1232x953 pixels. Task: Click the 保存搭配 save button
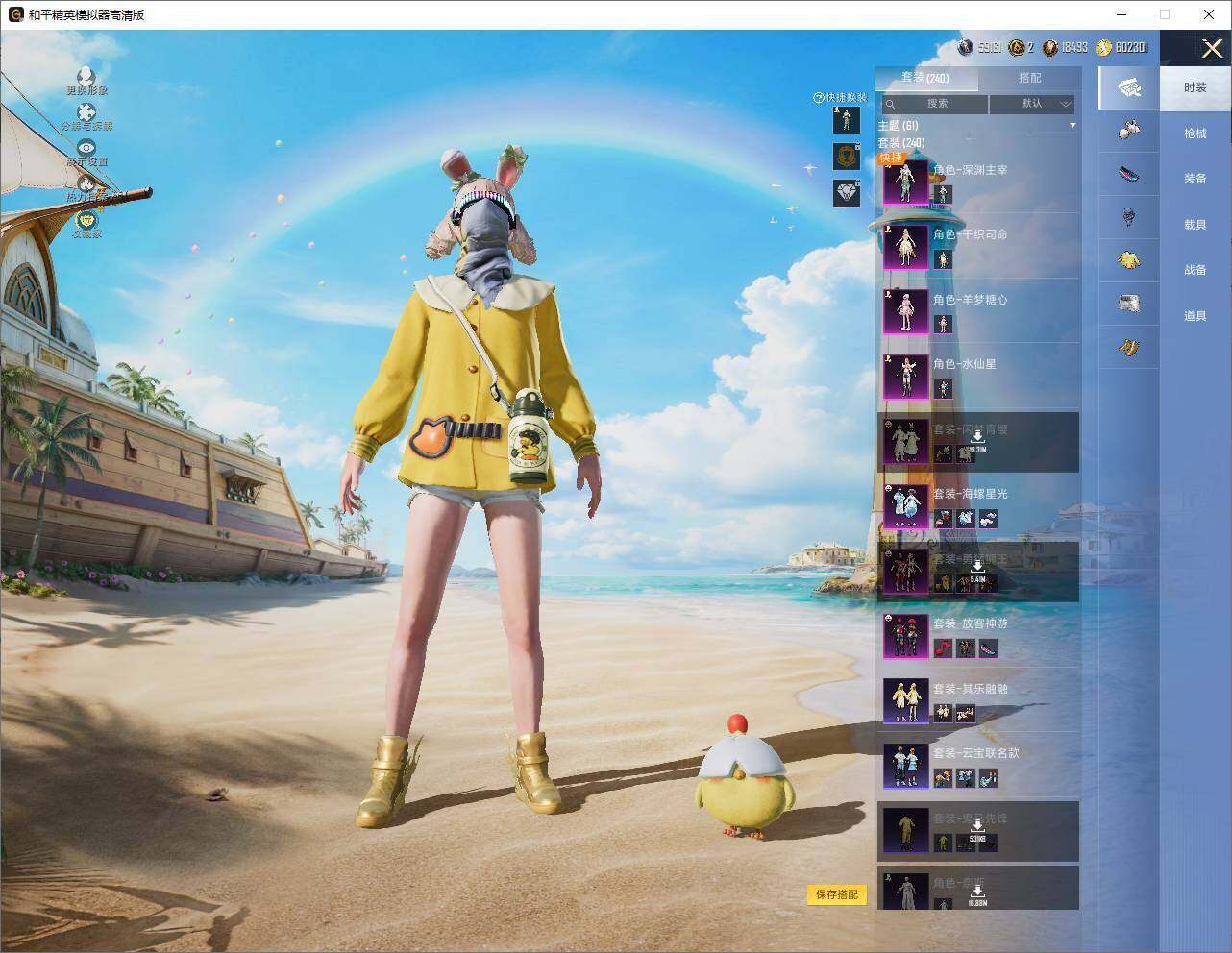836,894
